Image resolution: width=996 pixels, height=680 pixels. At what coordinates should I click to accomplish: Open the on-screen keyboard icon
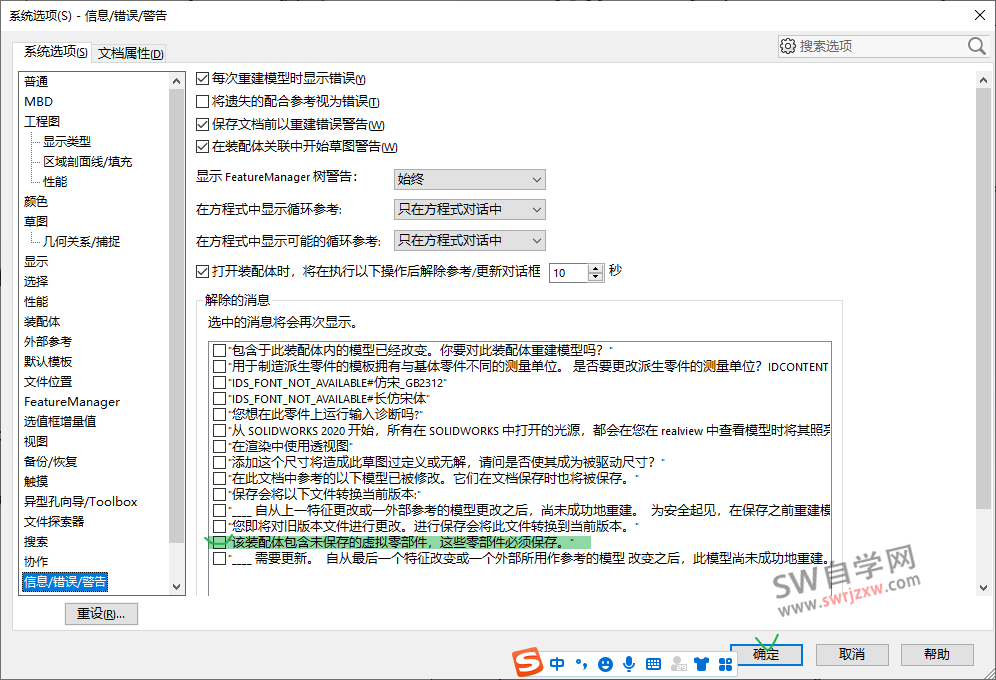[653, 663]
